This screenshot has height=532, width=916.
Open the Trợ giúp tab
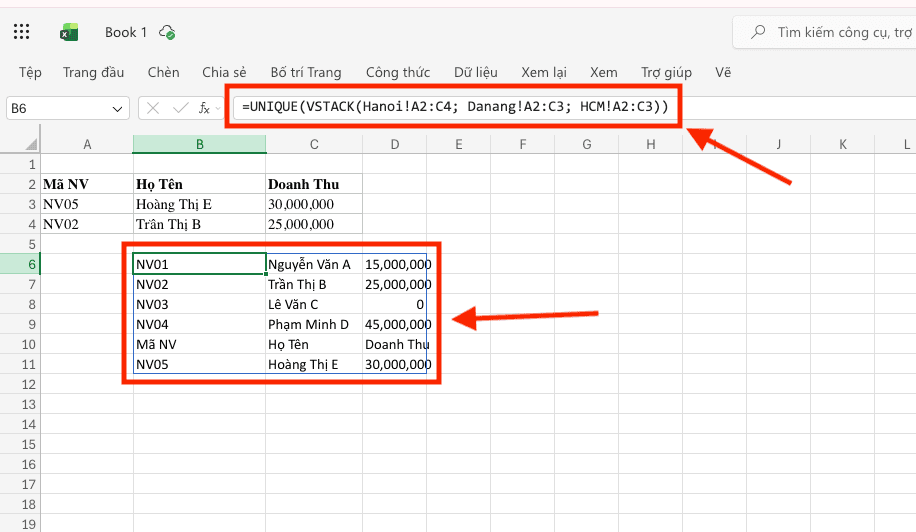click(x=666, y=72)
